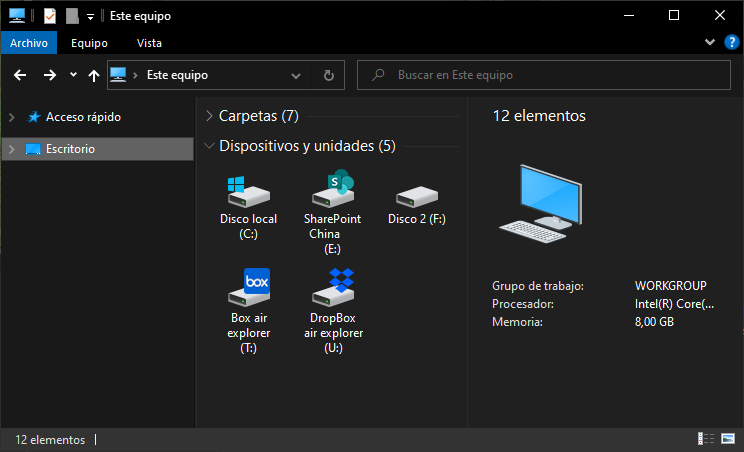Click the computer image in details pane

pyautogui.click(x=541, y=203)
